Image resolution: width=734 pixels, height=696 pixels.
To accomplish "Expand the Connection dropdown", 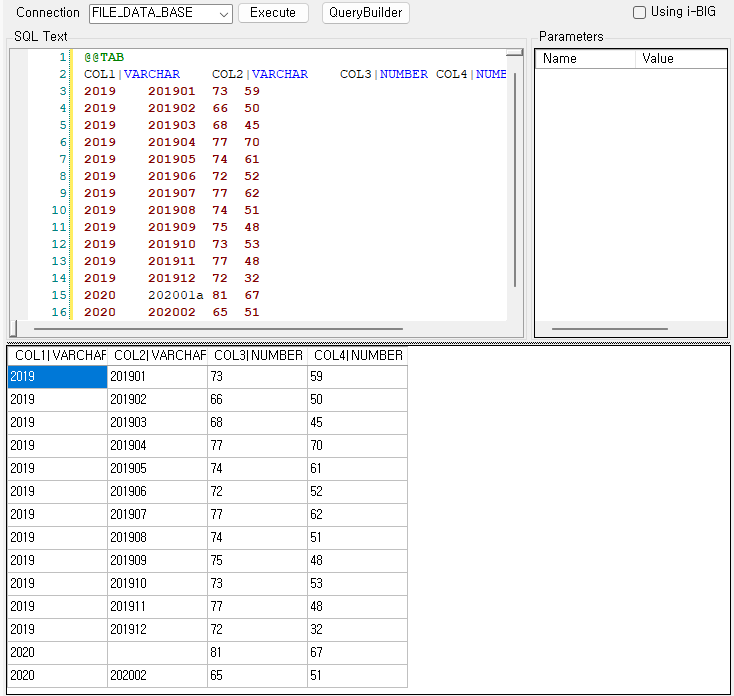I will (x=222, y=14).
